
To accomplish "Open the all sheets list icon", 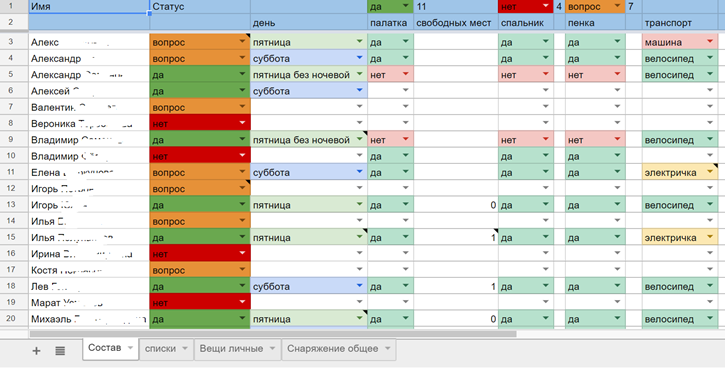I will tap(60, 351).
